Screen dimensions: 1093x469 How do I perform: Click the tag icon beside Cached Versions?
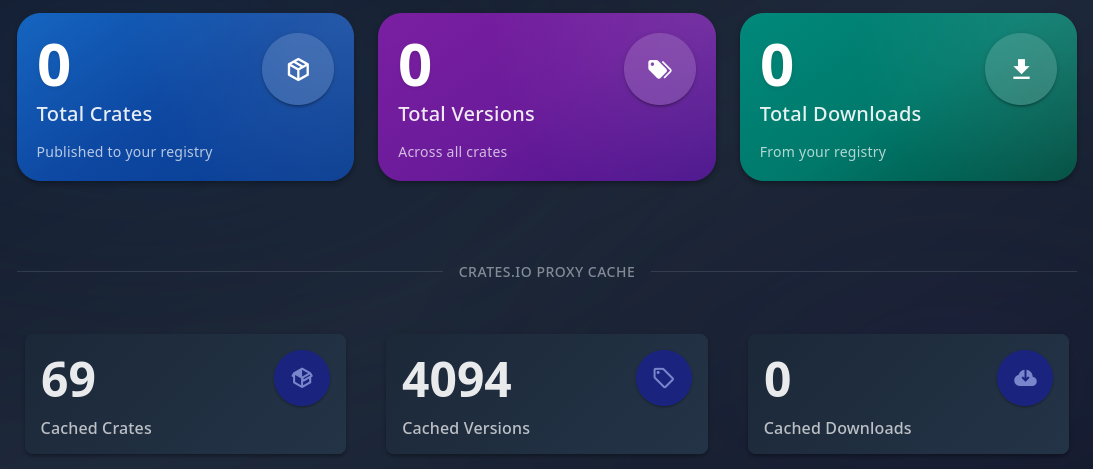664,378
